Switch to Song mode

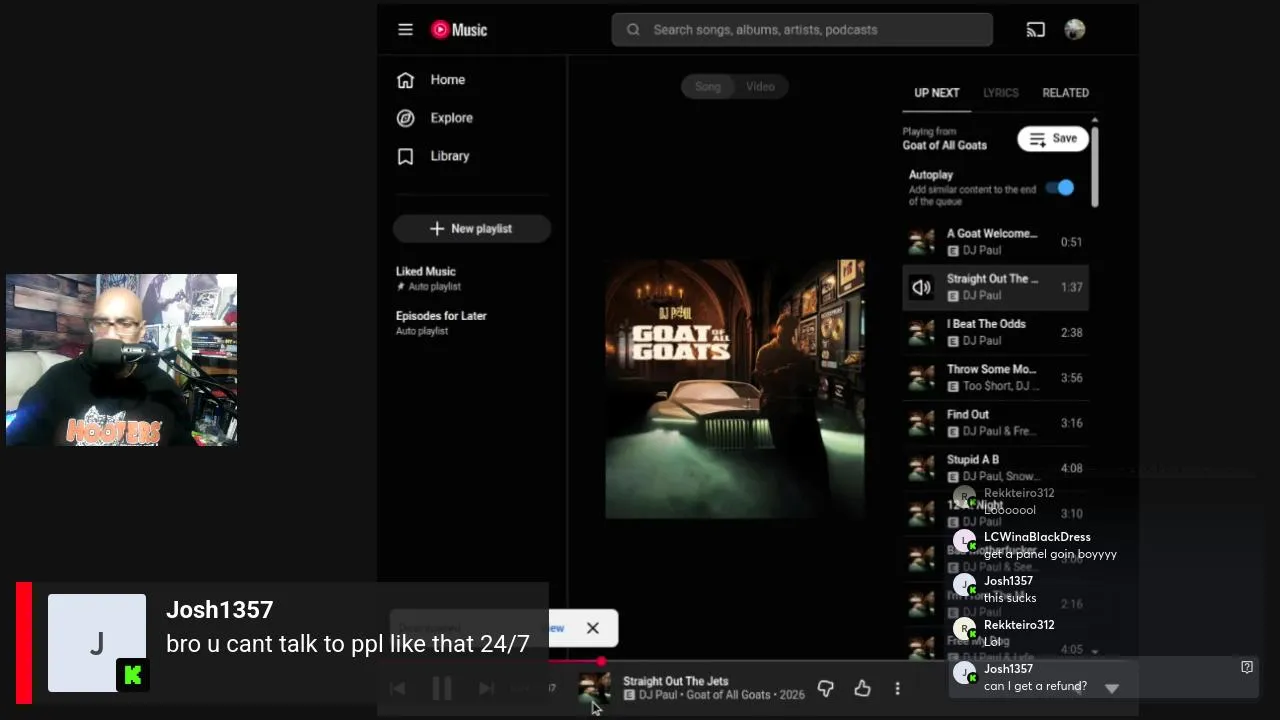tap(708, 87)
